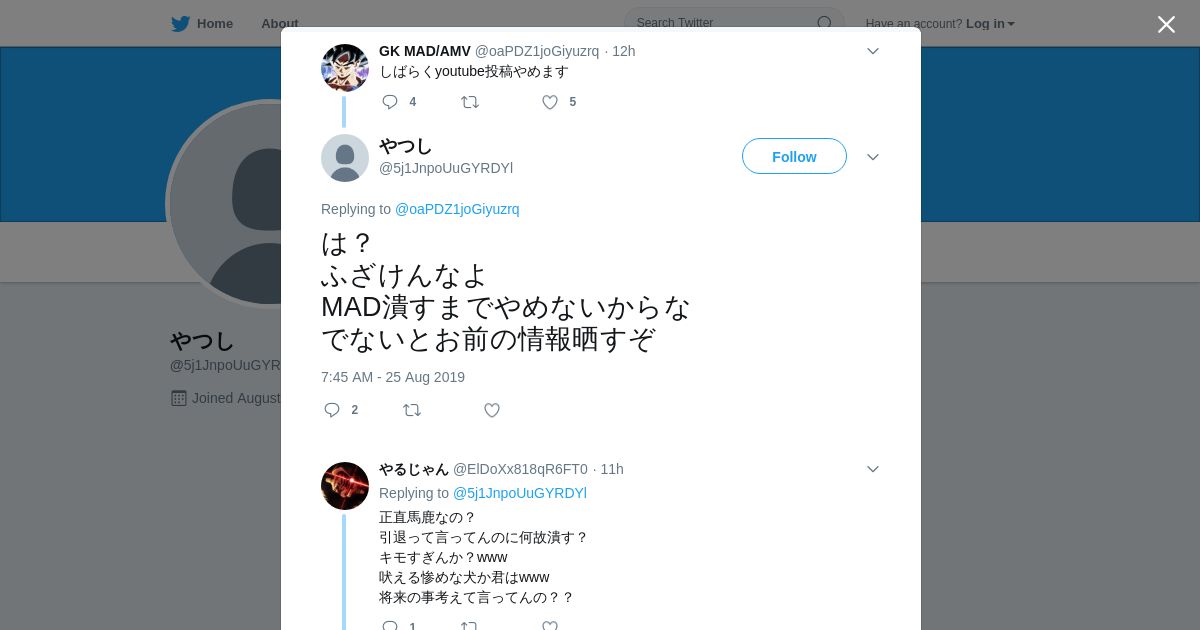Like the main tweet from 25 Aug 2019
The height and width of the screenshot is (630, 1200).
pos(492,410)
